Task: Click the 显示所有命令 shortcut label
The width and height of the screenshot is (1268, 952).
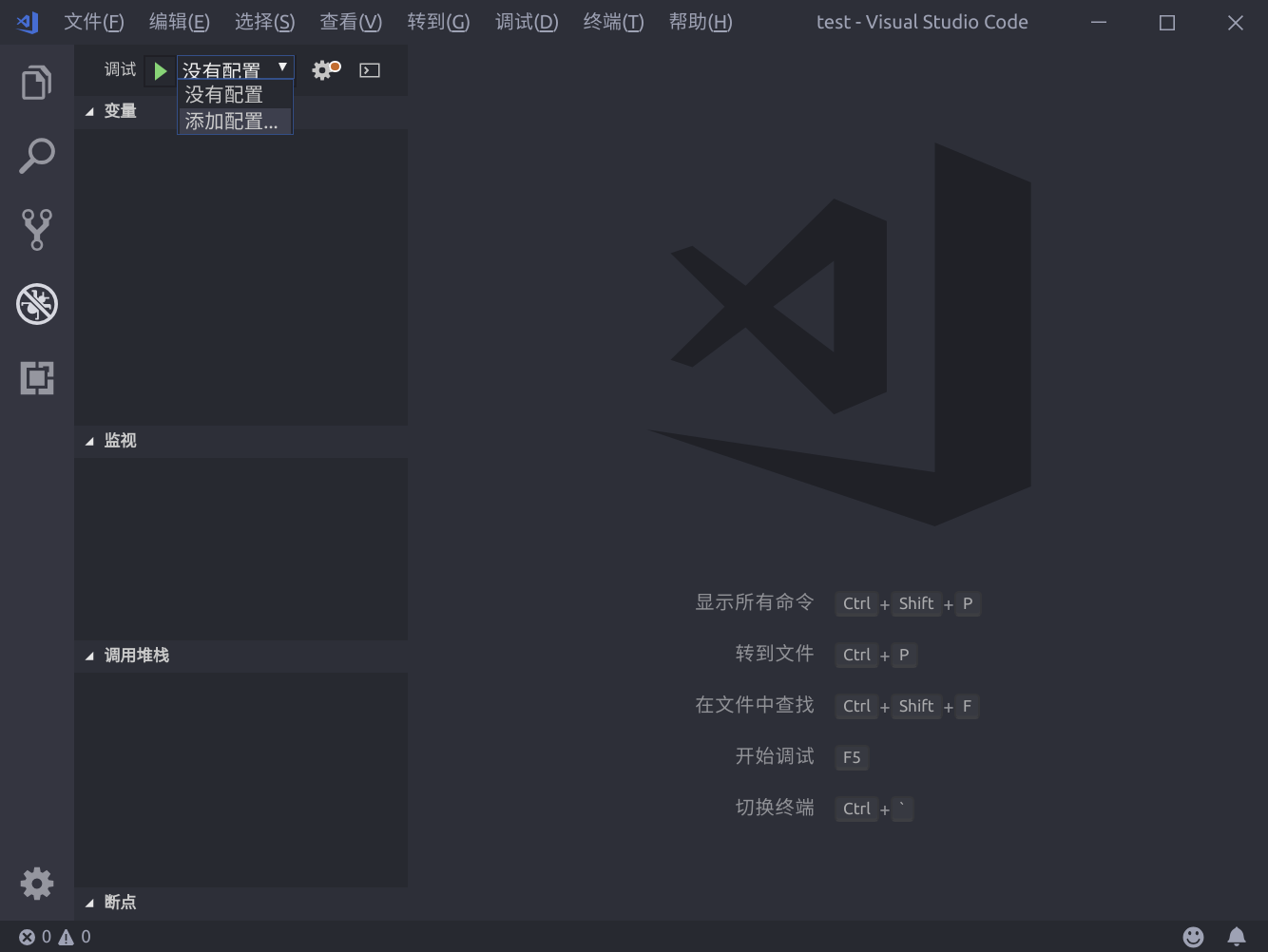Action: (x=755, y=602)
